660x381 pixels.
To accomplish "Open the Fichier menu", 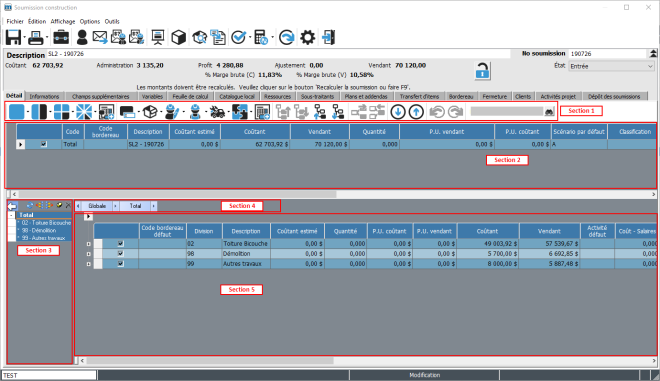I will pos(15,21).
